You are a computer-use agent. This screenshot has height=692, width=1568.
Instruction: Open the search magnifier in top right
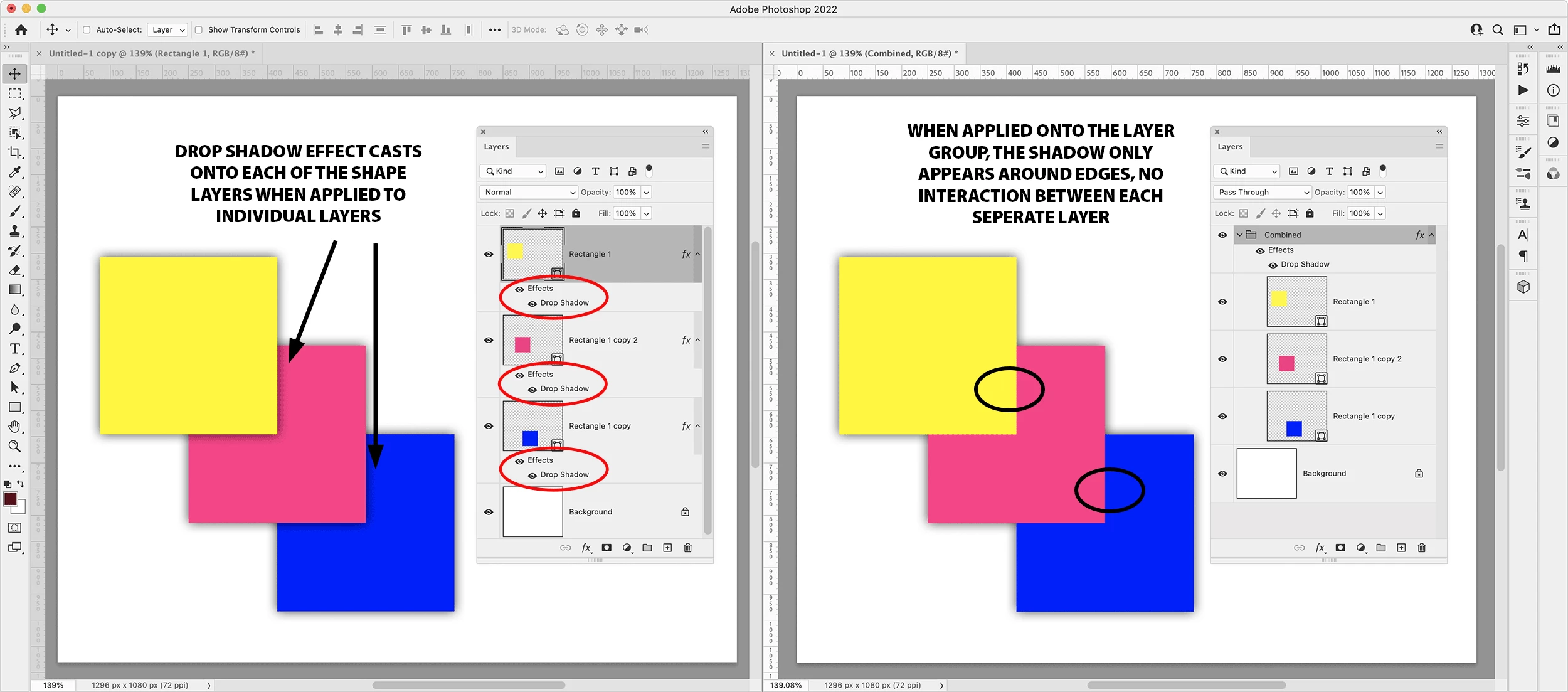point(1497,29)
